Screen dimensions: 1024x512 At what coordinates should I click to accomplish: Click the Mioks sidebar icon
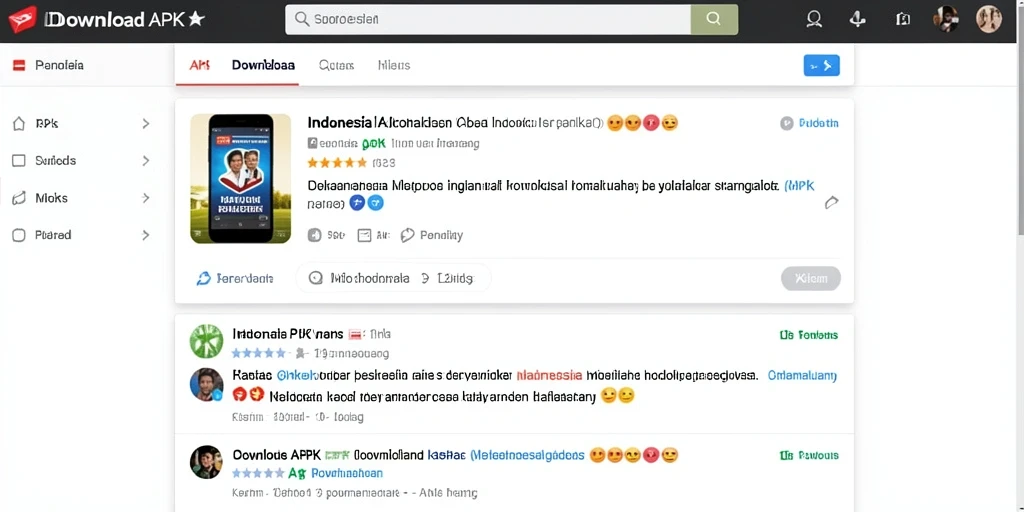(x=19, y=198)
